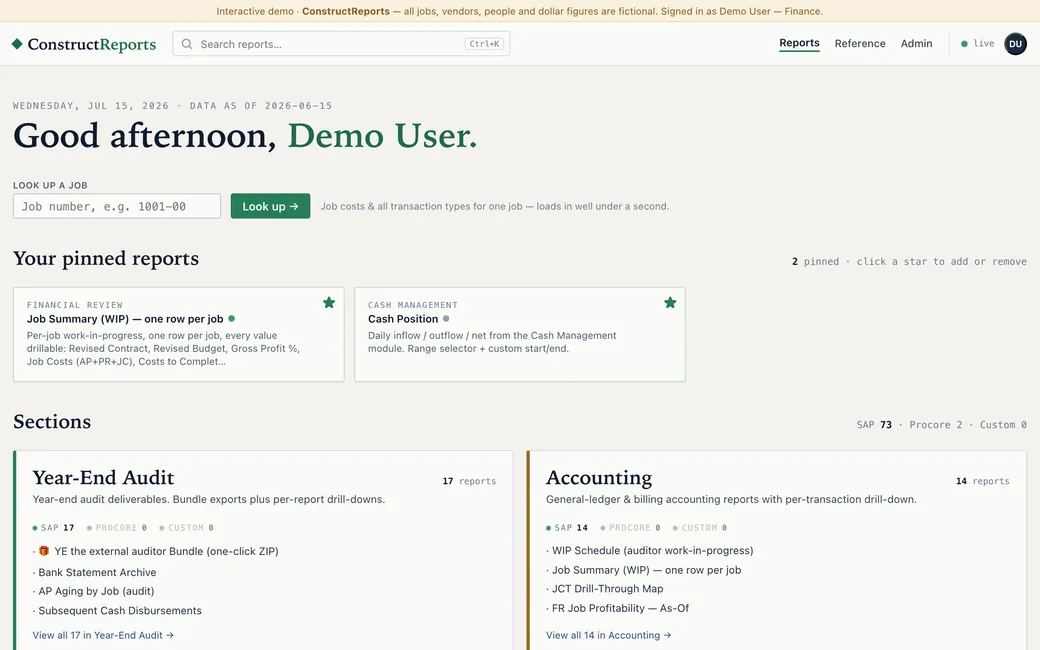Click the gift icon beside YE auditor Bundle
Viewport: 1040px width, 650px height.
(x=44, y=551)
